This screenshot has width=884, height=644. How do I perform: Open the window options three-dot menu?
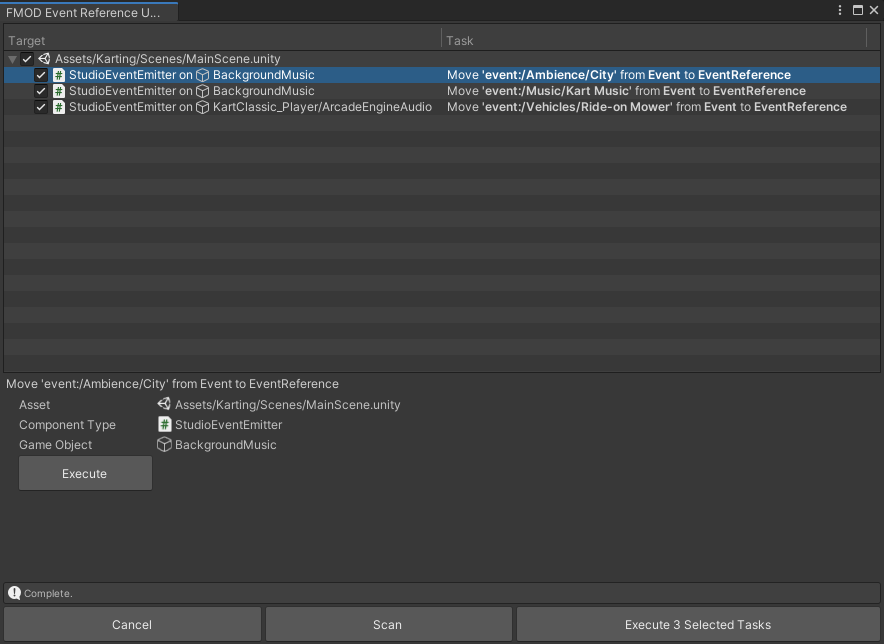[x=839, y=9]
